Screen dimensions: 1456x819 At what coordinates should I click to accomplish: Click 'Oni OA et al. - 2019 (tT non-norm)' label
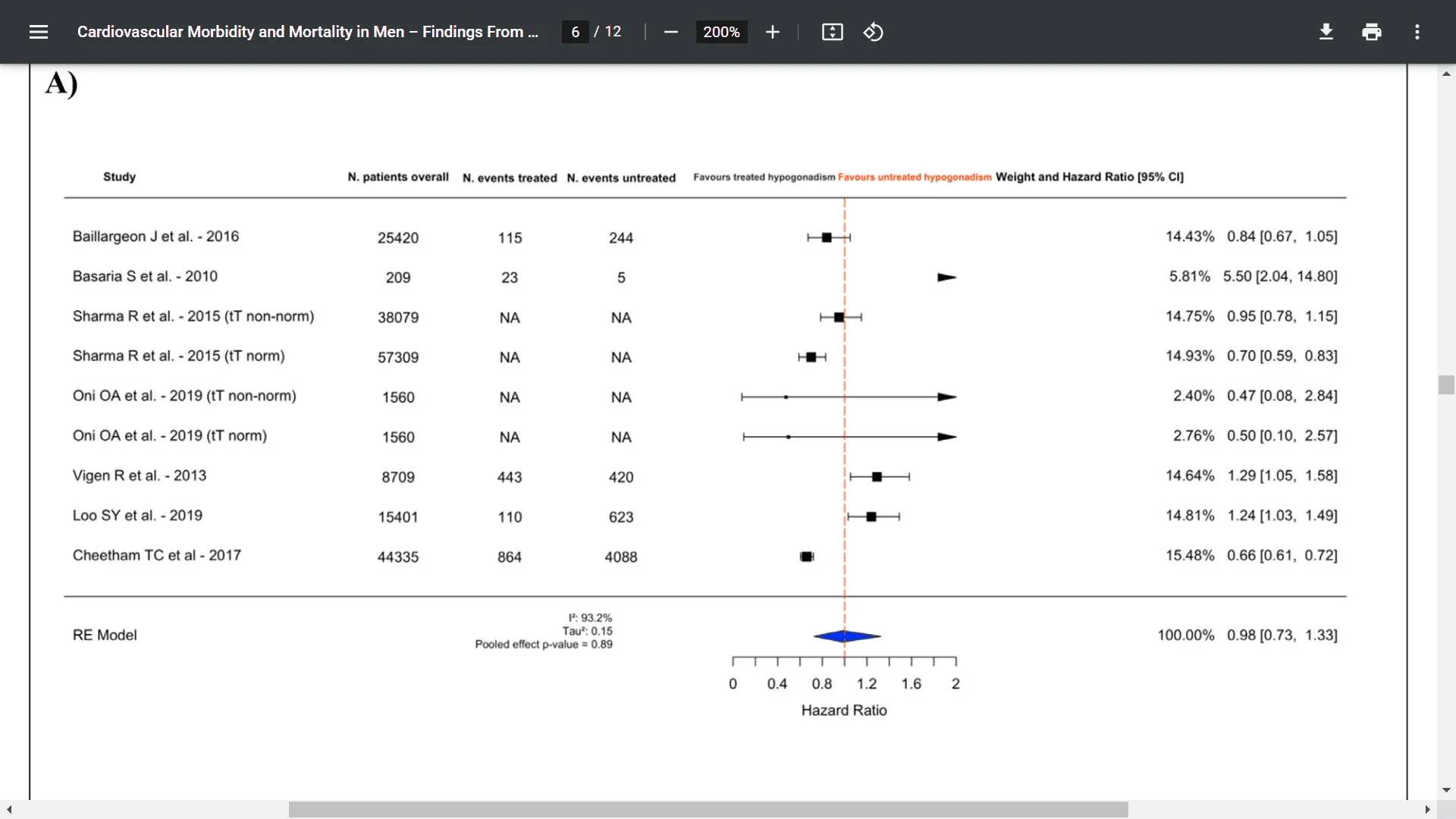click(x=184, y=396)
